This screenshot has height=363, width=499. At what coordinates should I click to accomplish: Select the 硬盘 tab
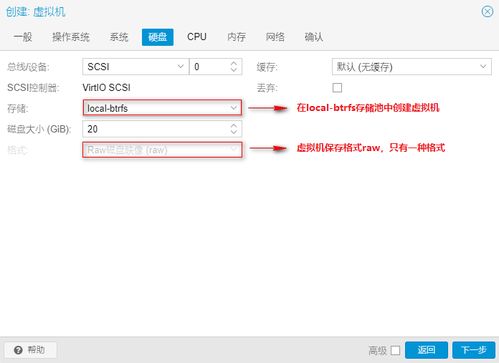157,37
